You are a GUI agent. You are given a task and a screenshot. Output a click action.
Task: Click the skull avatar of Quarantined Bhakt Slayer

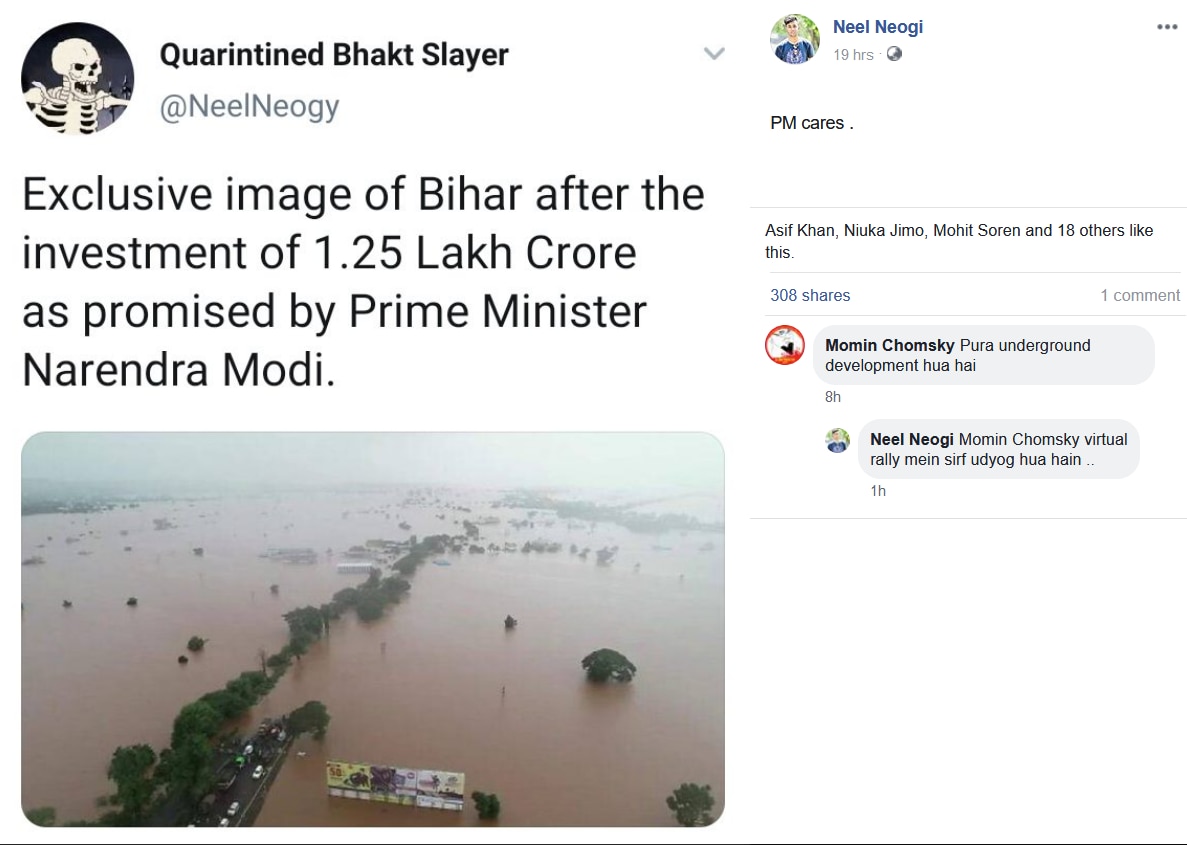pos(78,78)
